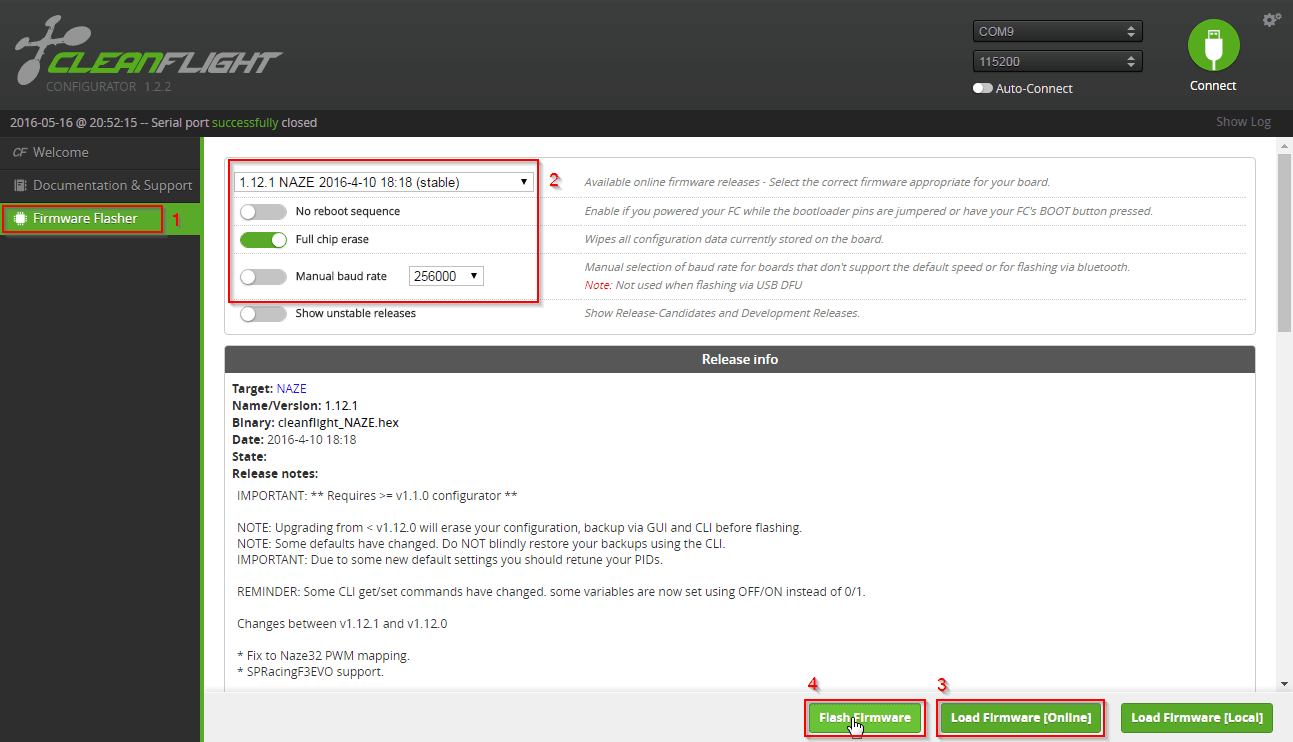
Task: Open the 115200 baud rate dropdown
Action: pyautogui.click(x=1056, y=61)
